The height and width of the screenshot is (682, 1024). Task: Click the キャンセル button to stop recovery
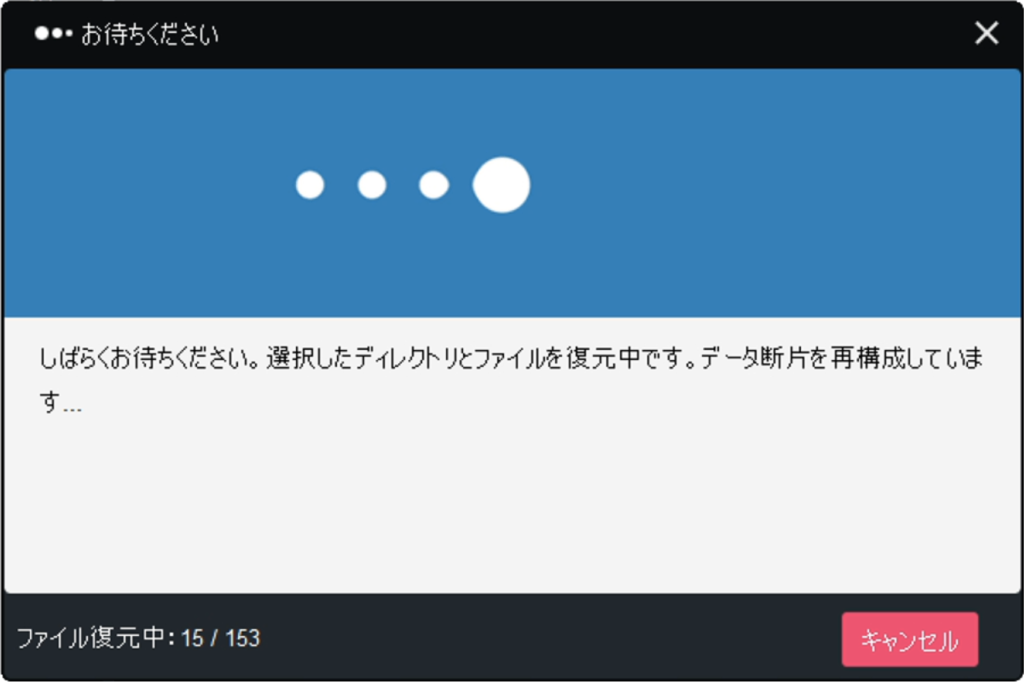click(x=910, y=640)
